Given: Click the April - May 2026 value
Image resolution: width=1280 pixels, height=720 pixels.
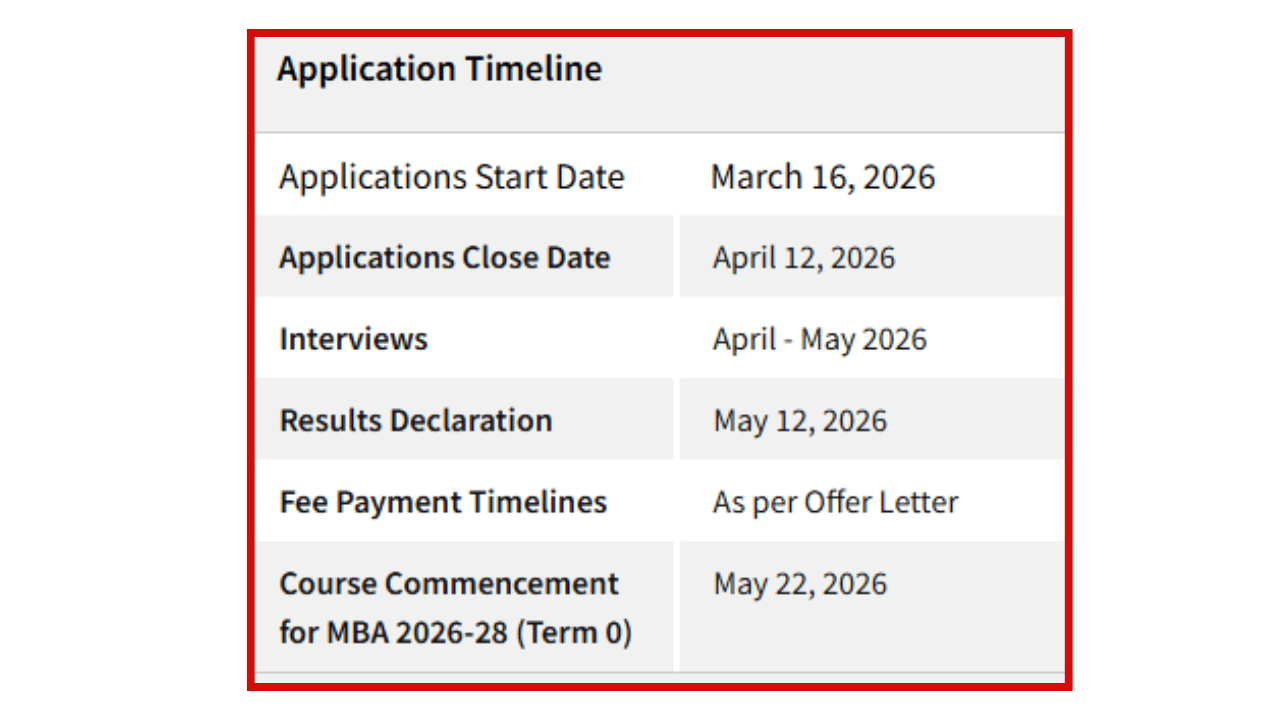Looking at the screenshot, I should [x=819, y=339].
